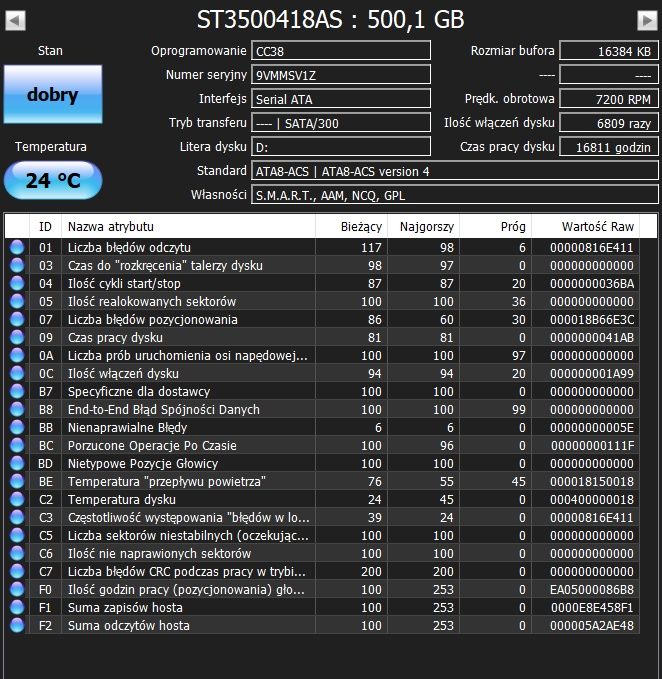The image size is (662, 679).
Task: Select 'Ilość cykli start/stop' row text
Action: click(x=124, y=283)
